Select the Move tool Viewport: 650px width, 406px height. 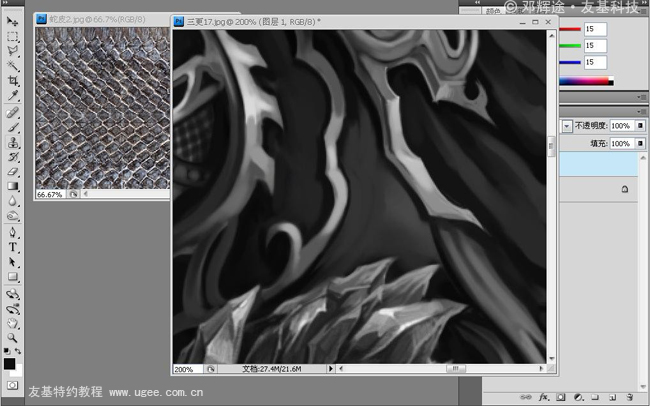13,21
